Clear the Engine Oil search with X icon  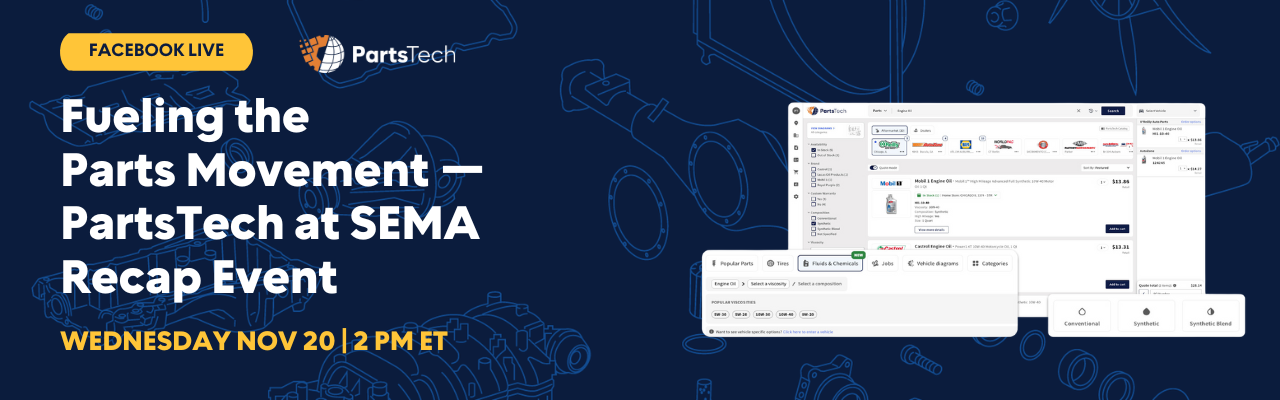click(1079, 110)
